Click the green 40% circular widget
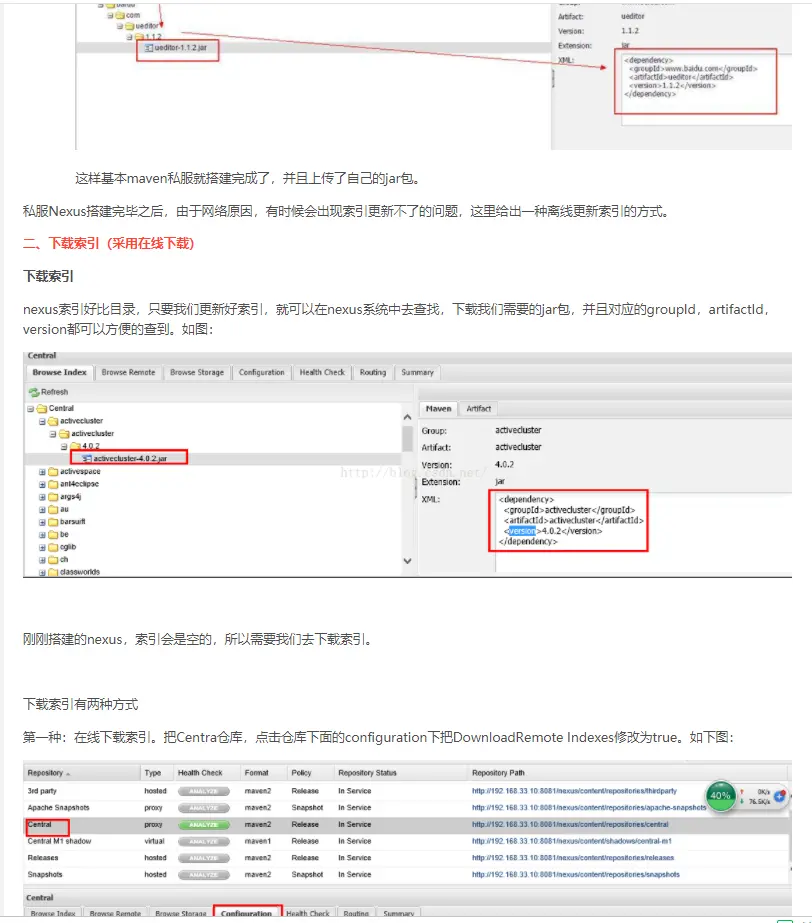Viewport: 812px width, 923px height. point(720,796)
